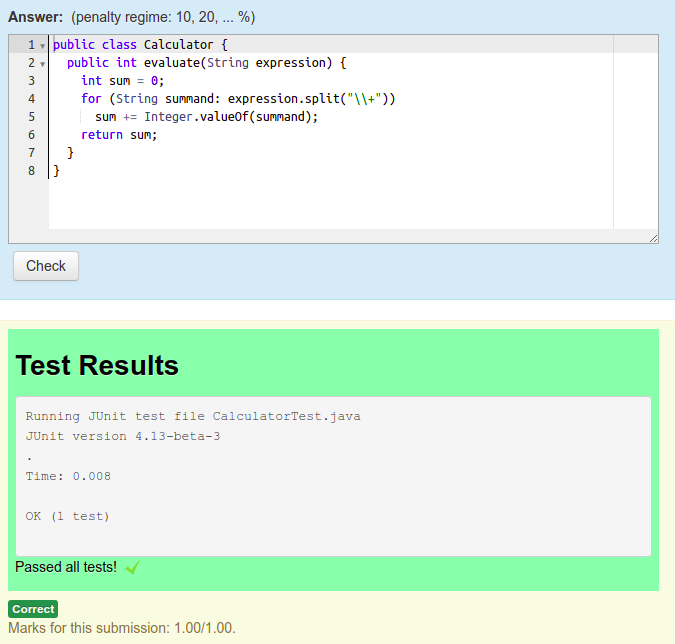Click the green Correct badge

pos(33,609)
